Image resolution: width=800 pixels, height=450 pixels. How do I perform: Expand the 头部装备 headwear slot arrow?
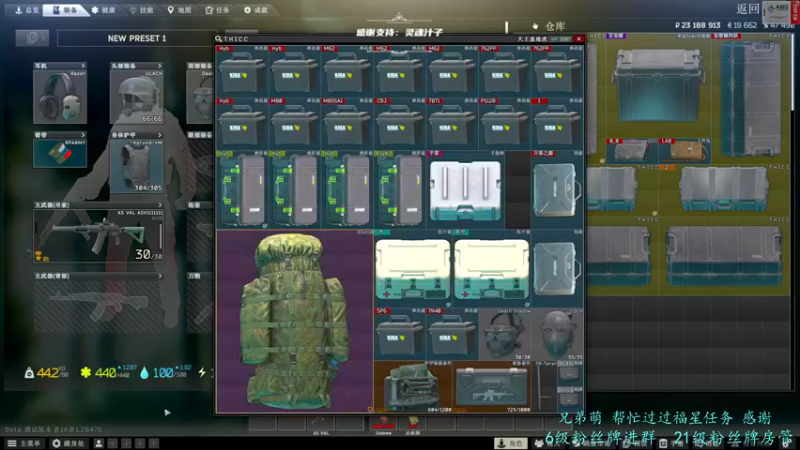159,66
